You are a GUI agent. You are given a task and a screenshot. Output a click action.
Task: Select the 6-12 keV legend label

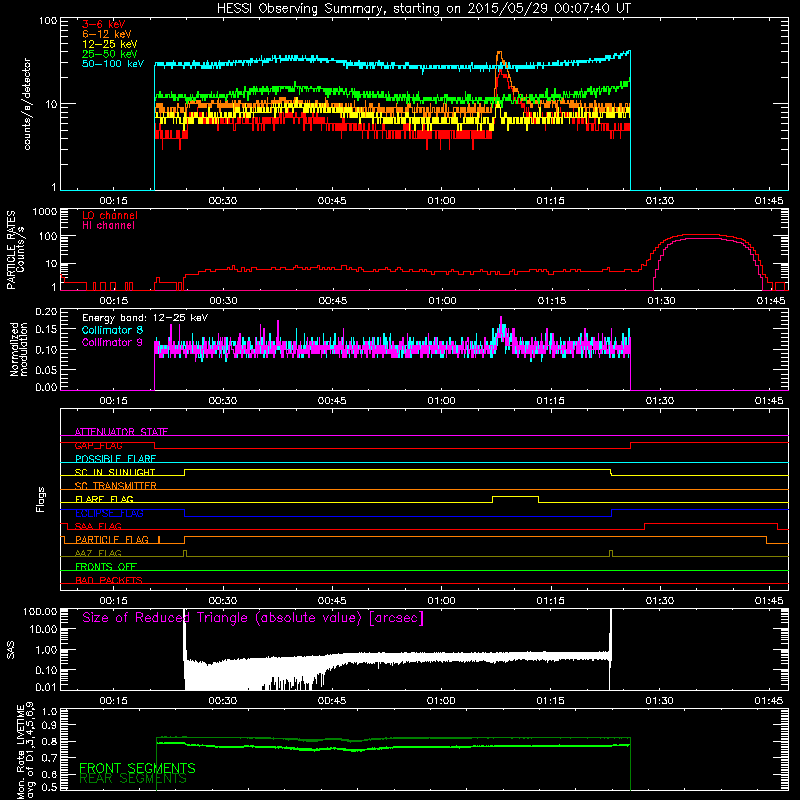click(106, 34)
